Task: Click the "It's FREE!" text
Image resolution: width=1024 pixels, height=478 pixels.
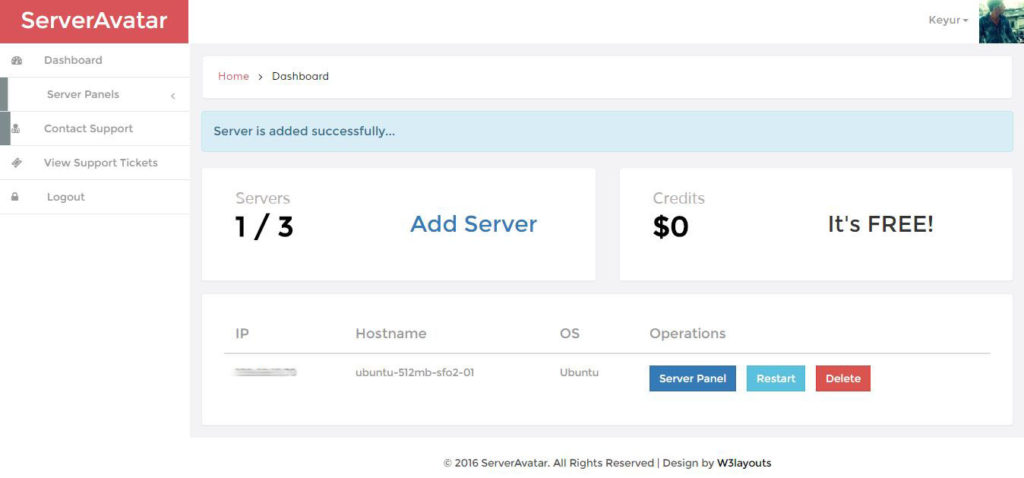Action: tap(880, 224)
